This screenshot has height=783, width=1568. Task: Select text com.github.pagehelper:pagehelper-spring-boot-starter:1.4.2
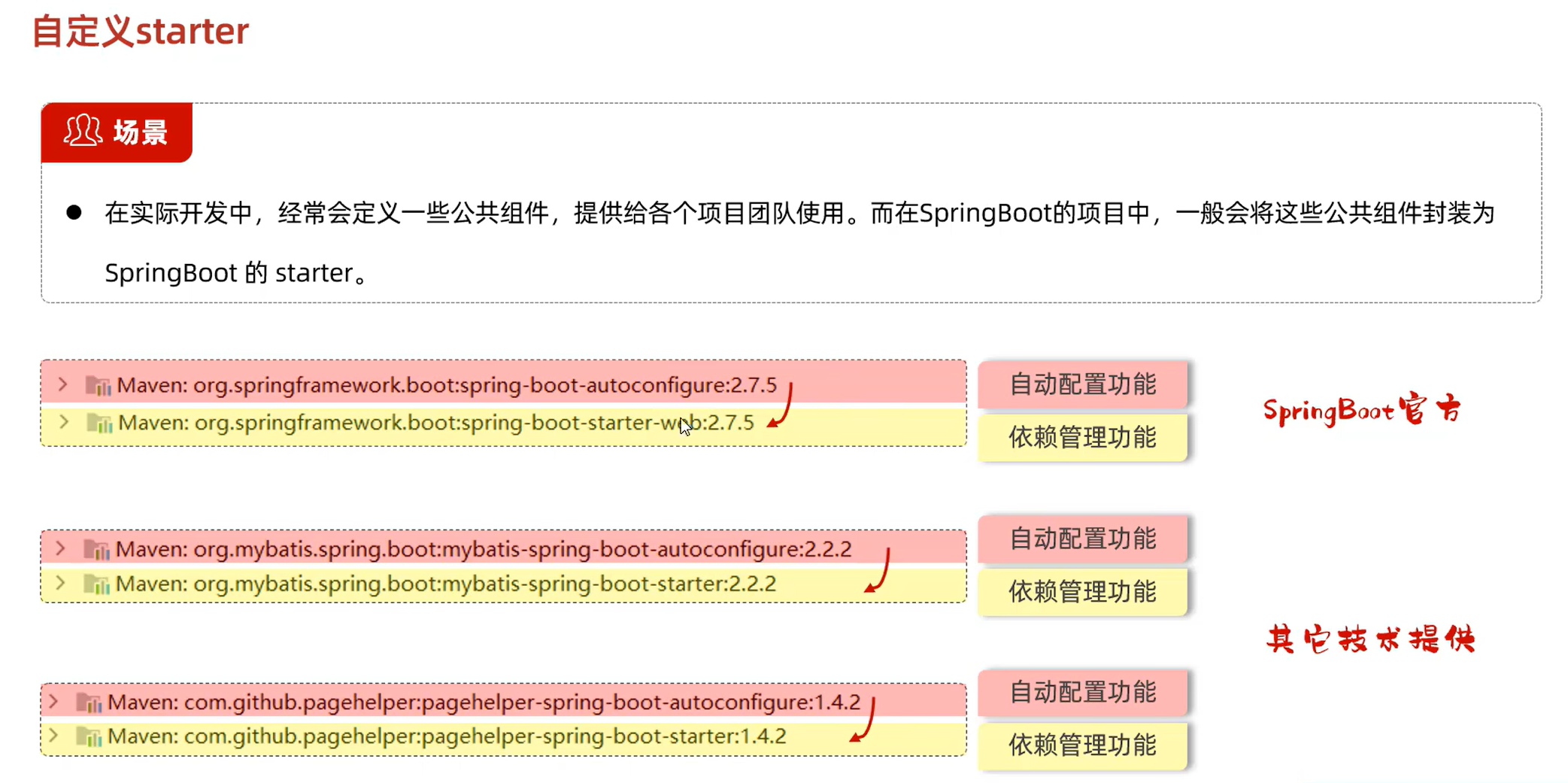point(485,736)
